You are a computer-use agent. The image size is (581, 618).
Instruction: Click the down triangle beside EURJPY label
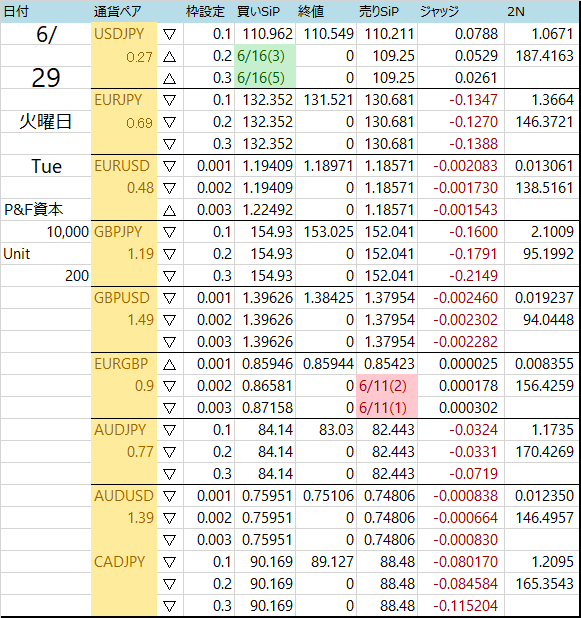[x=169, y=101]
